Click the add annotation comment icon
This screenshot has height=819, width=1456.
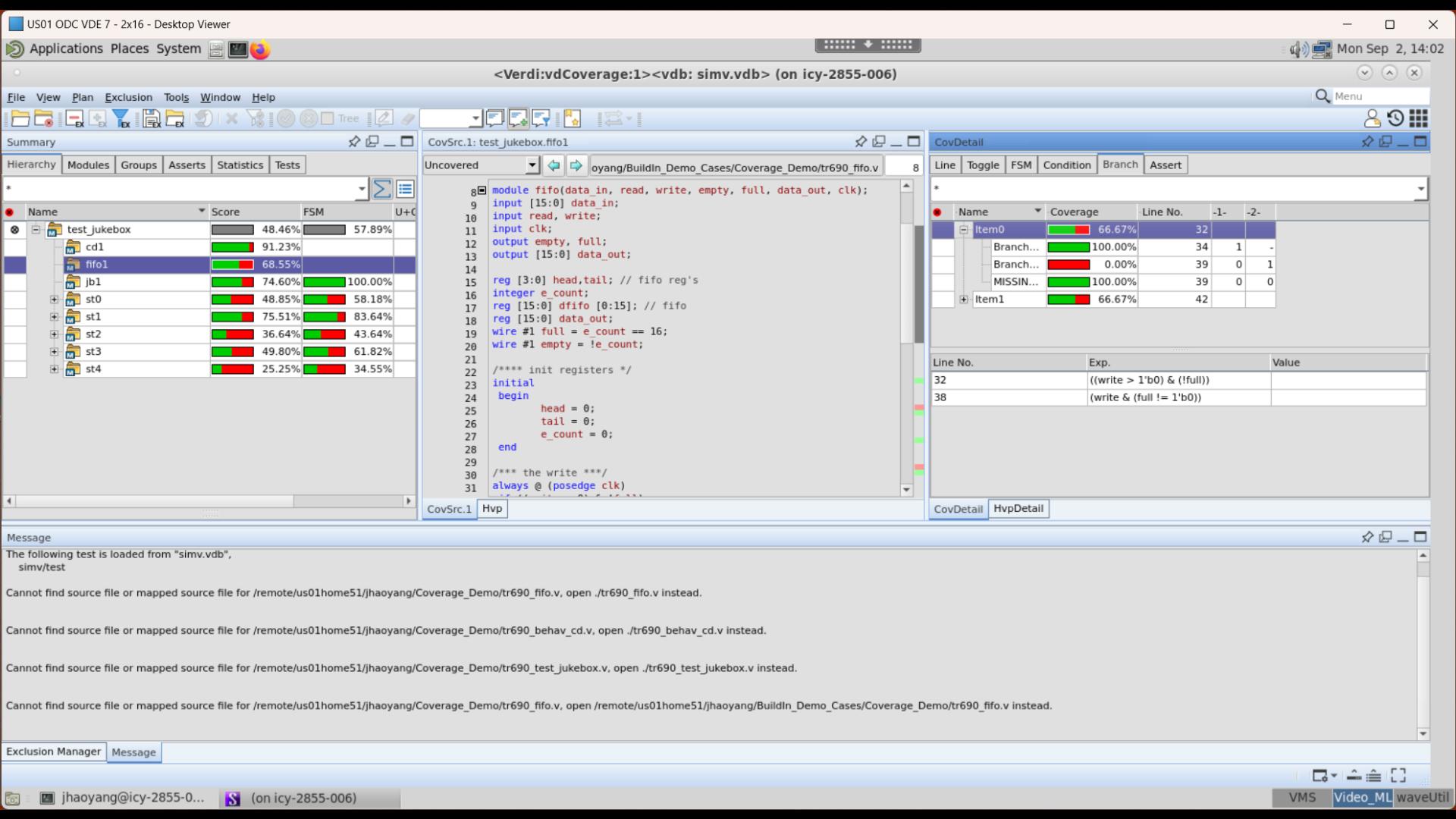518,118
